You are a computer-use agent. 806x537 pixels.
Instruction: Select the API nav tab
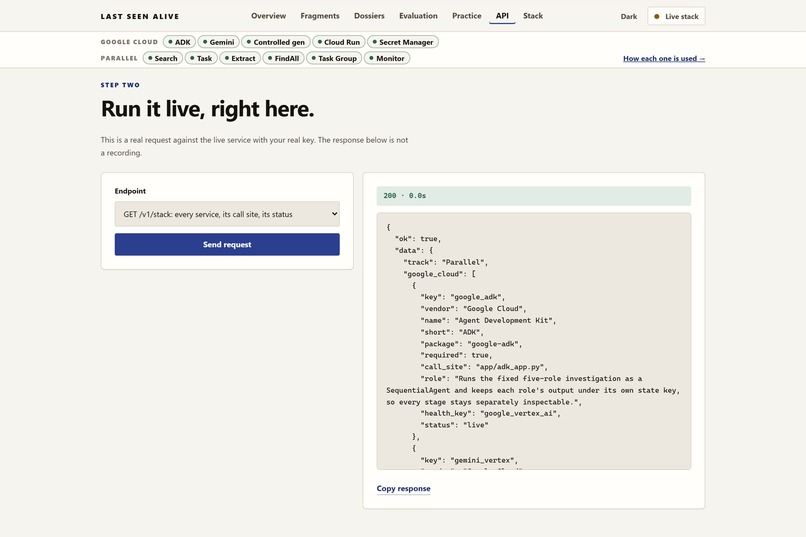502,16
